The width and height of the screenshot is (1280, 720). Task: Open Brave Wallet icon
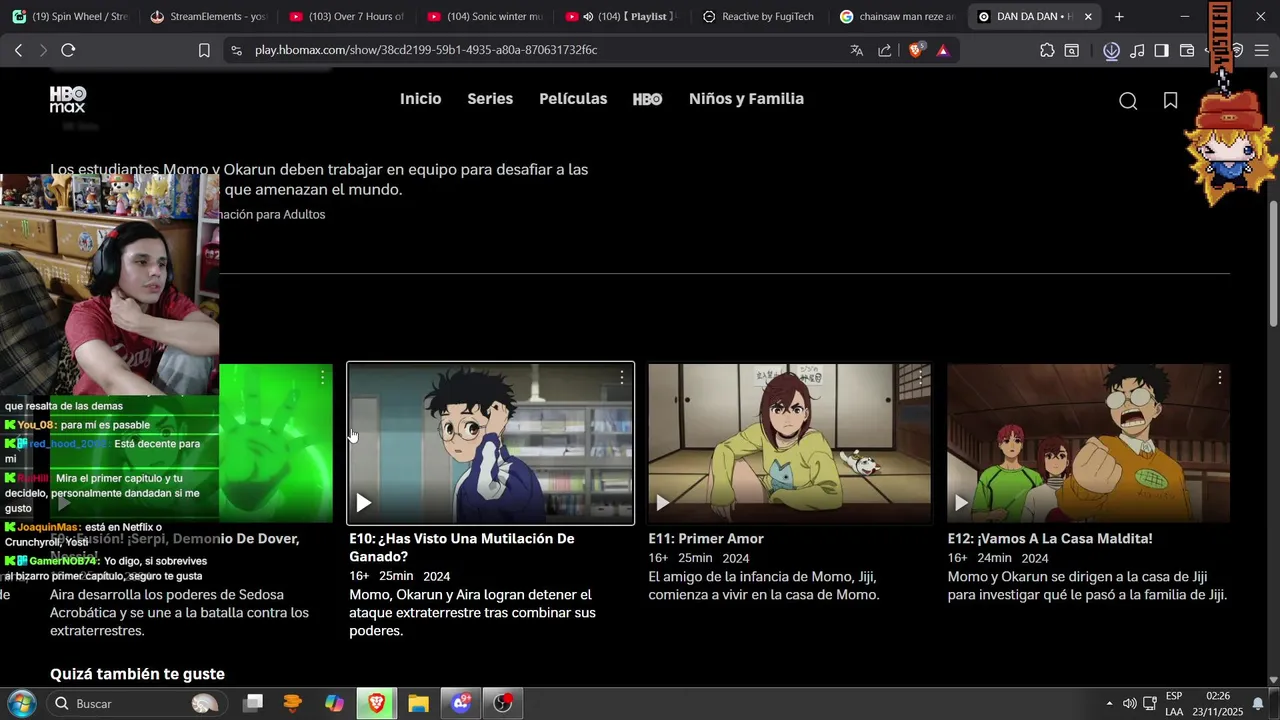point(1187,50)
